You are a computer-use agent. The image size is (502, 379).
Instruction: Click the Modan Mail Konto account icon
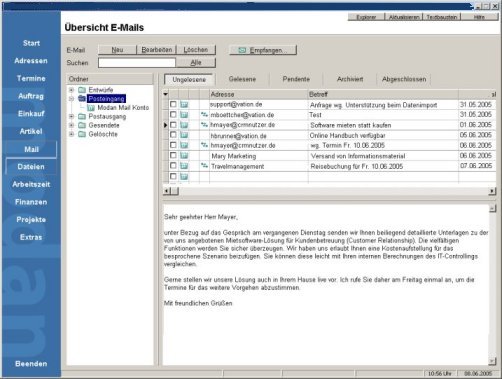pos(91,108)
